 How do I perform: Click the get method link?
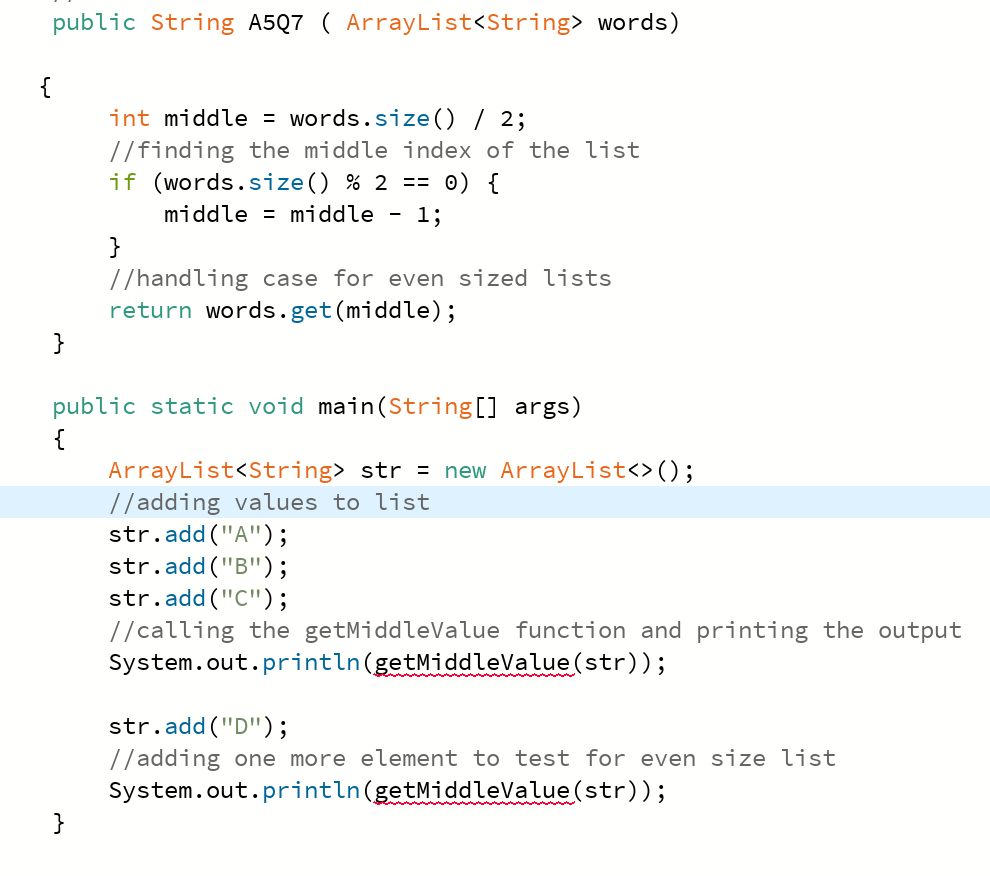[x=310, y=310]
